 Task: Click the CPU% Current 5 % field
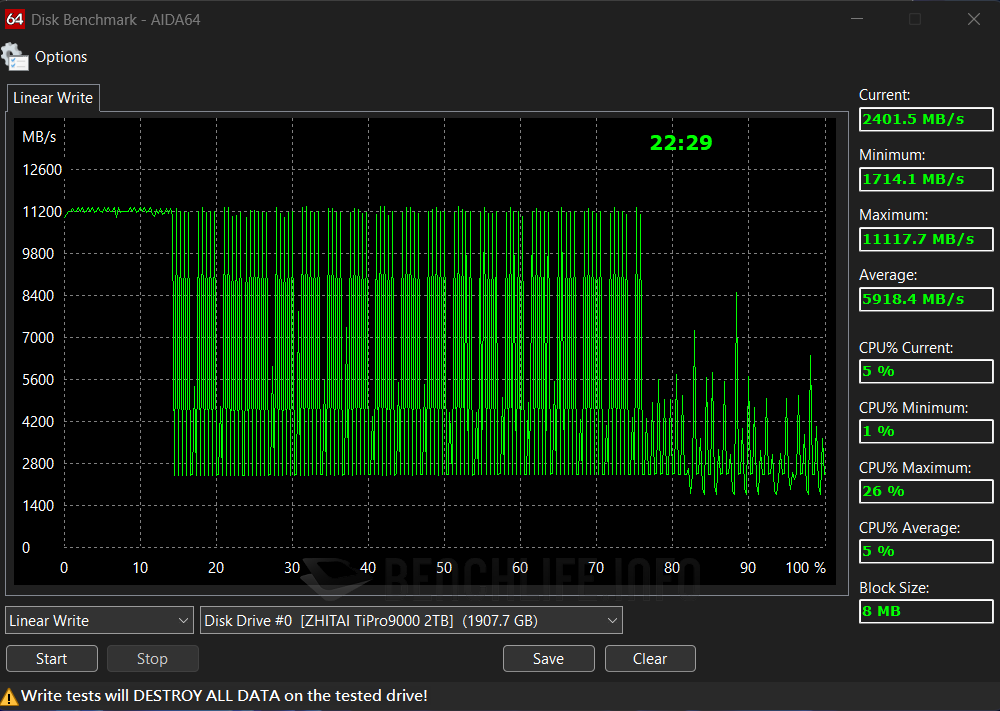coord(926,371)
